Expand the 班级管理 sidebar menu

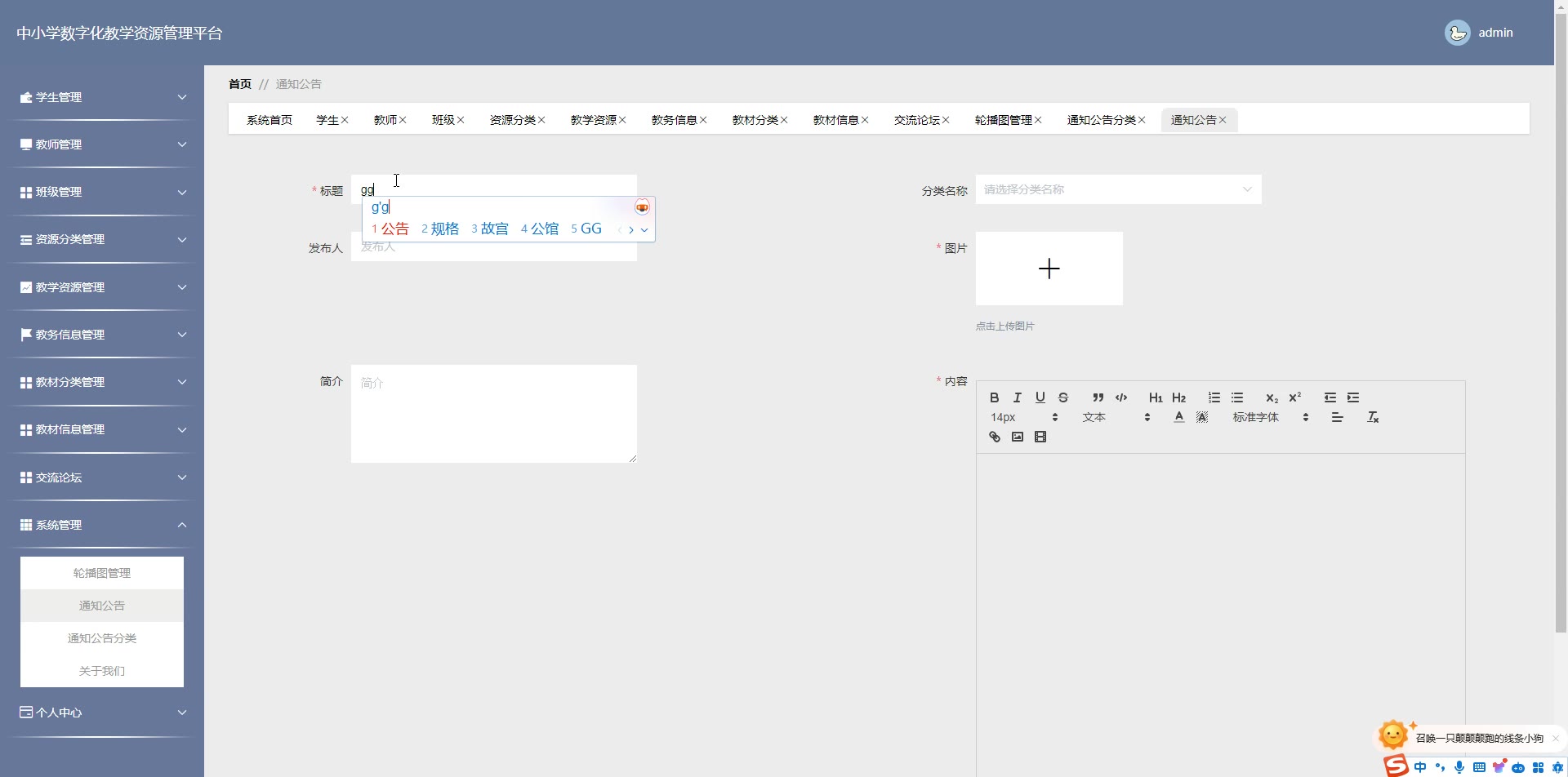pos(102,192)
